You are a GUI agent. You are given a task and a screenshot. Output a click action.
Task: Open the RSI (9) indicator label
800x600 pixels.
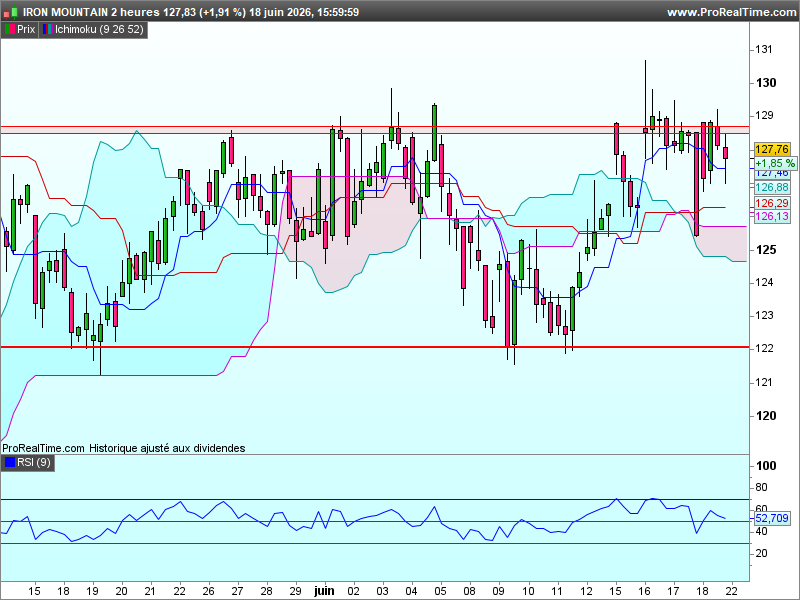(x=28, y=463)
